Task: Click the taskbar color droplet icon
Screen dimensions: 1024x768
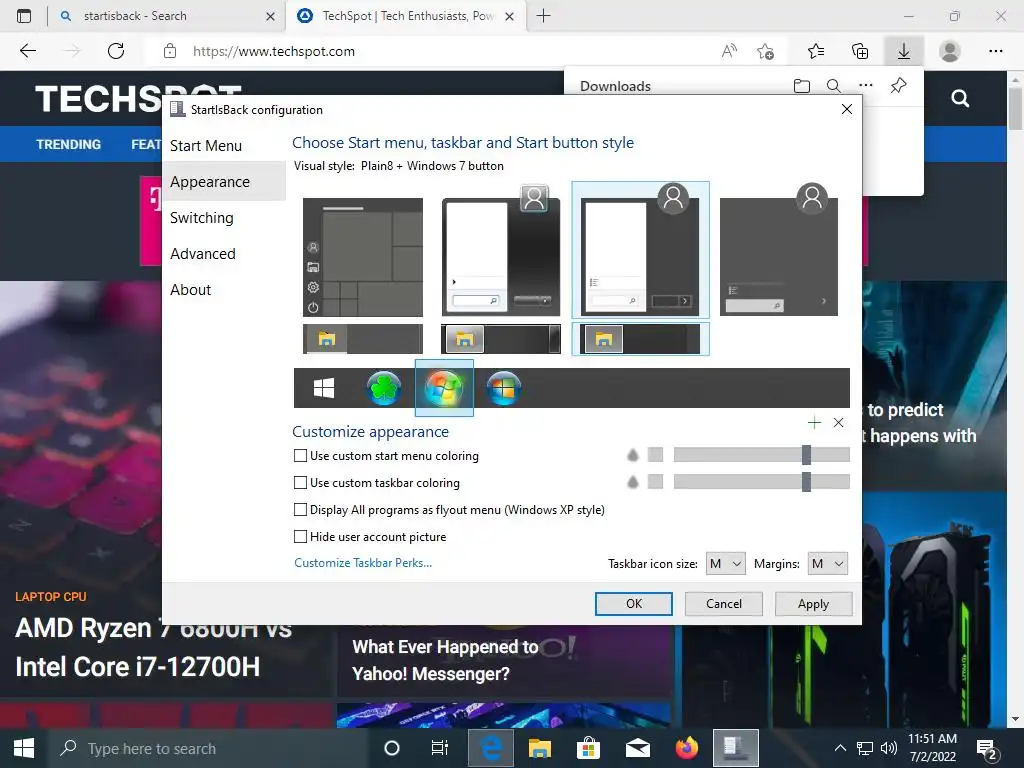Action: (x=632, y=482)
